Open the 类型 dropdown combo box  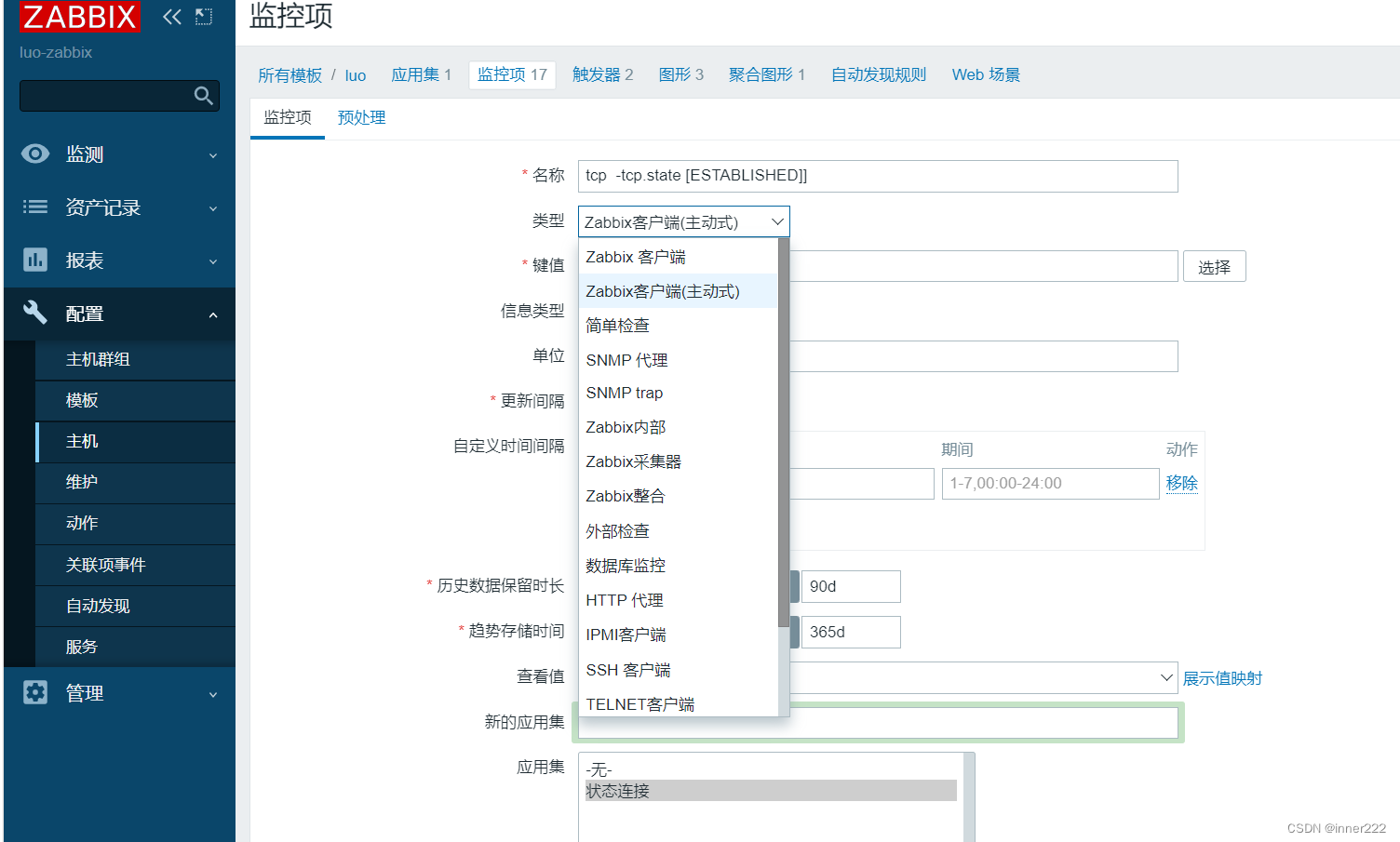[684, 221]
